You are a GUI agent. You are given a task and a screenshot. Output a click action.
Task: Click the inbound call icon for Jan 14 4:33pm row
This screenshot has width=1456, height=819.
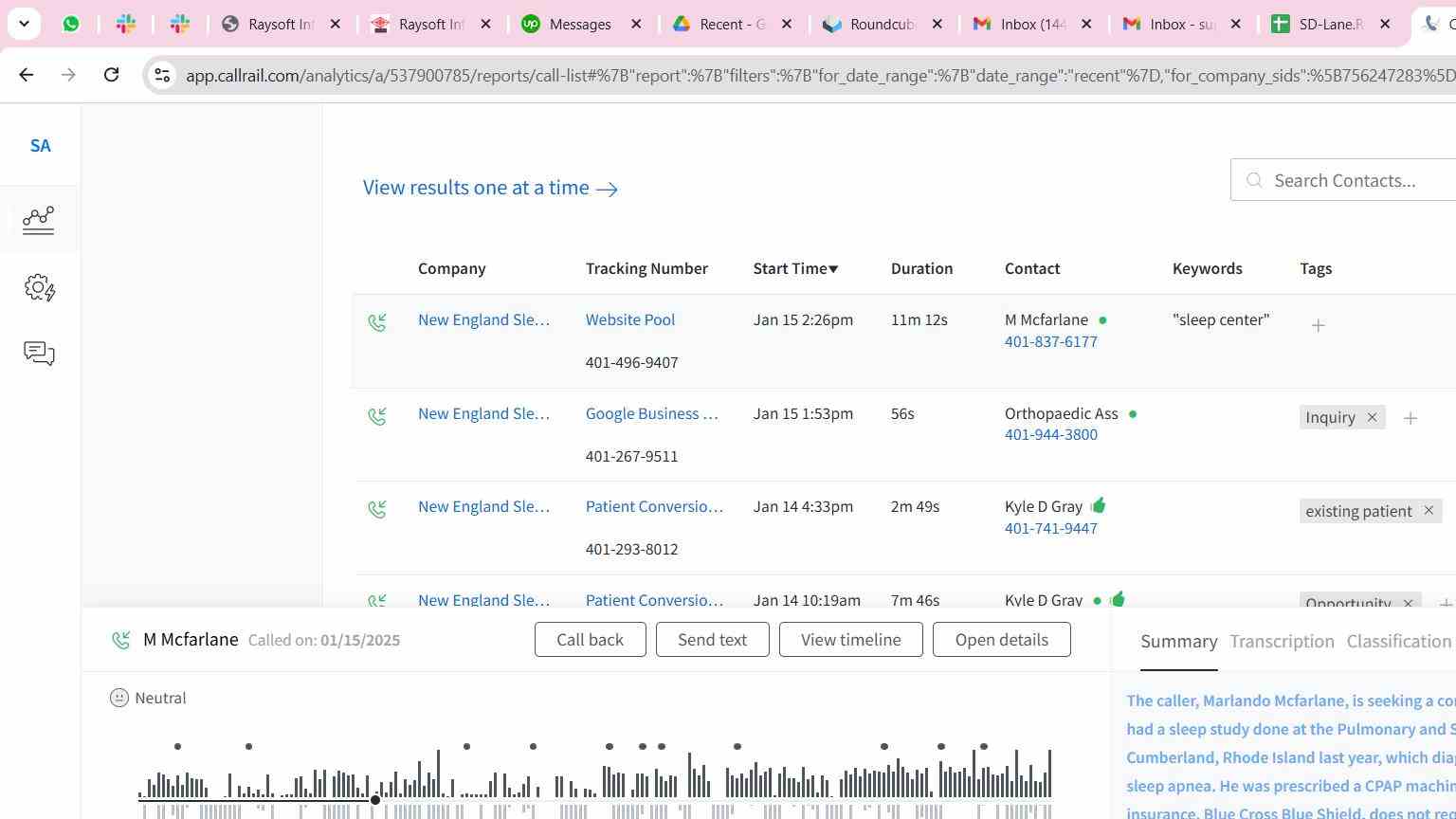pyautogui.click(x=377, y=509)
